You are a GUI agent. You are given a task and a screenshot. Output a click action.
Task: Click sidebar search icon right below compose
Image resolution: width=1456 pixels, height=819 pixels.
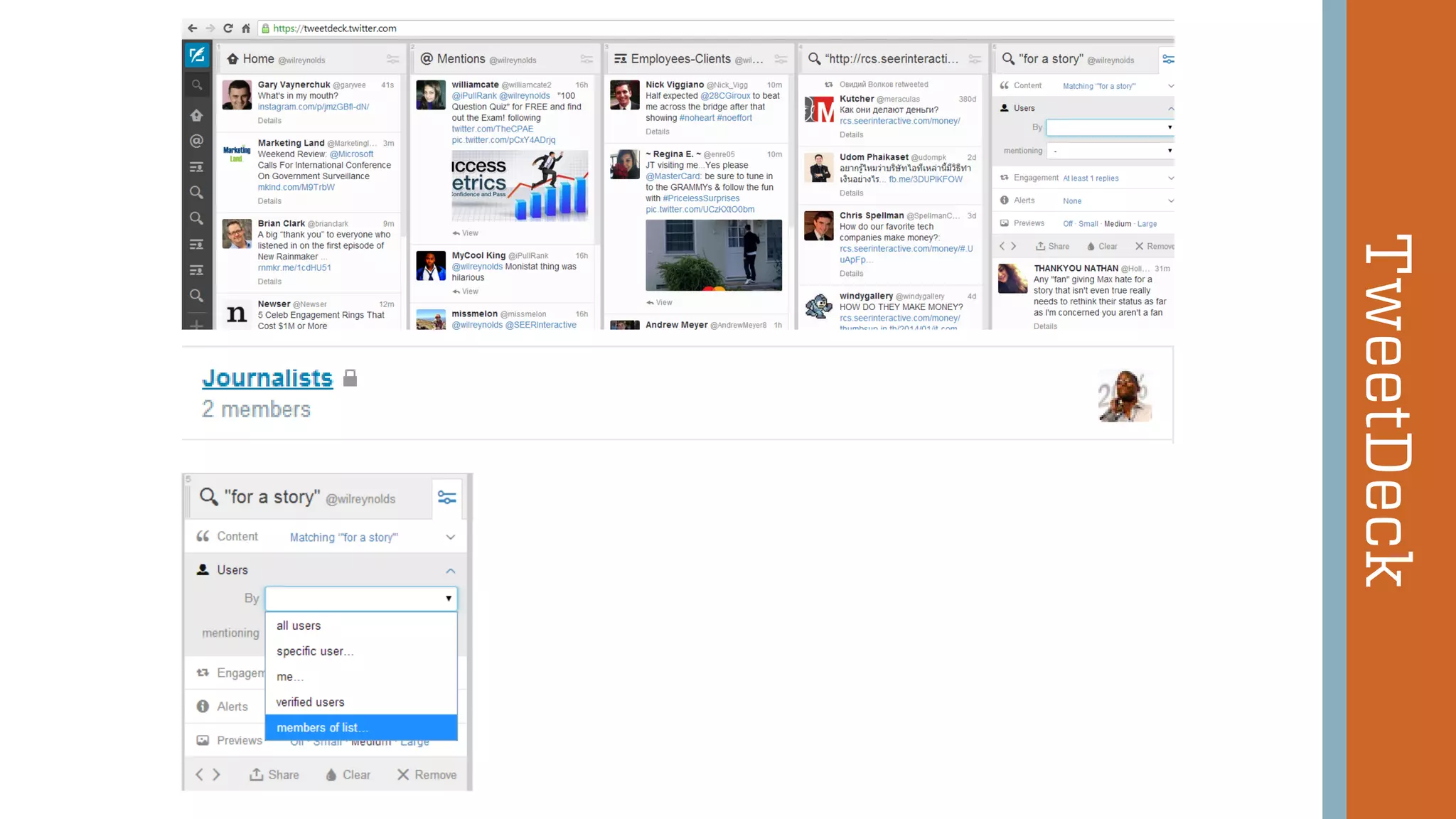click(x=197, y=85)
